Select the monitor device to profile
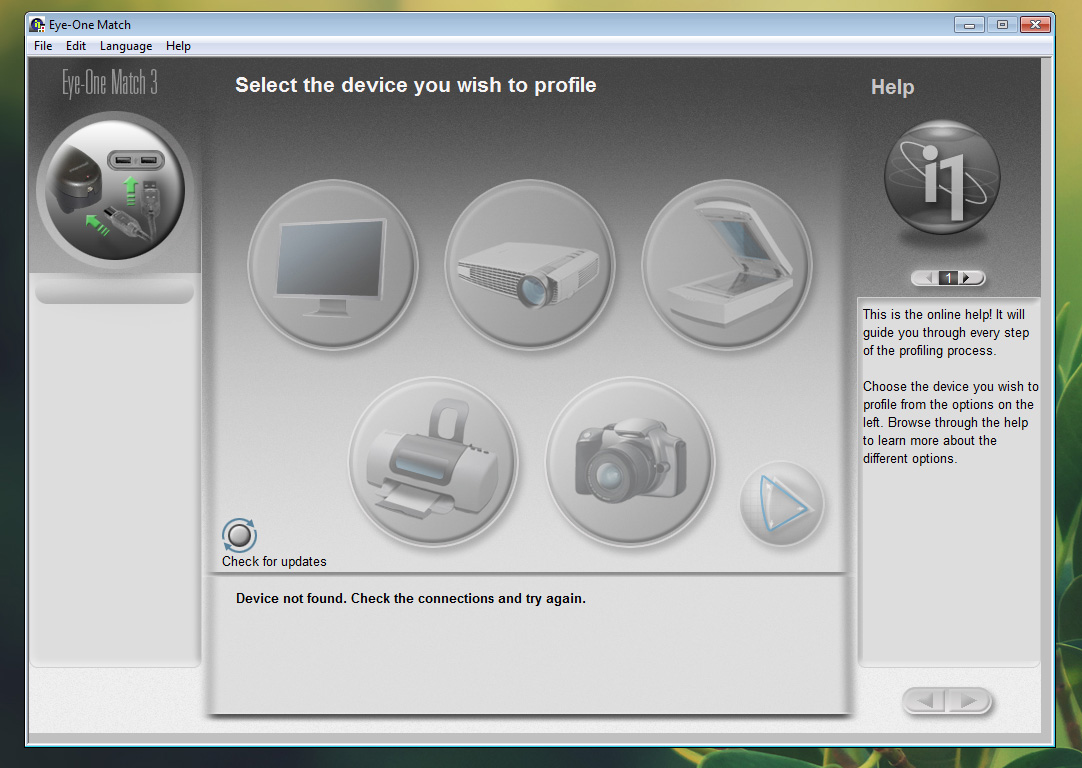This screenshot has width=1082, height=768. [x=333, y=264]
